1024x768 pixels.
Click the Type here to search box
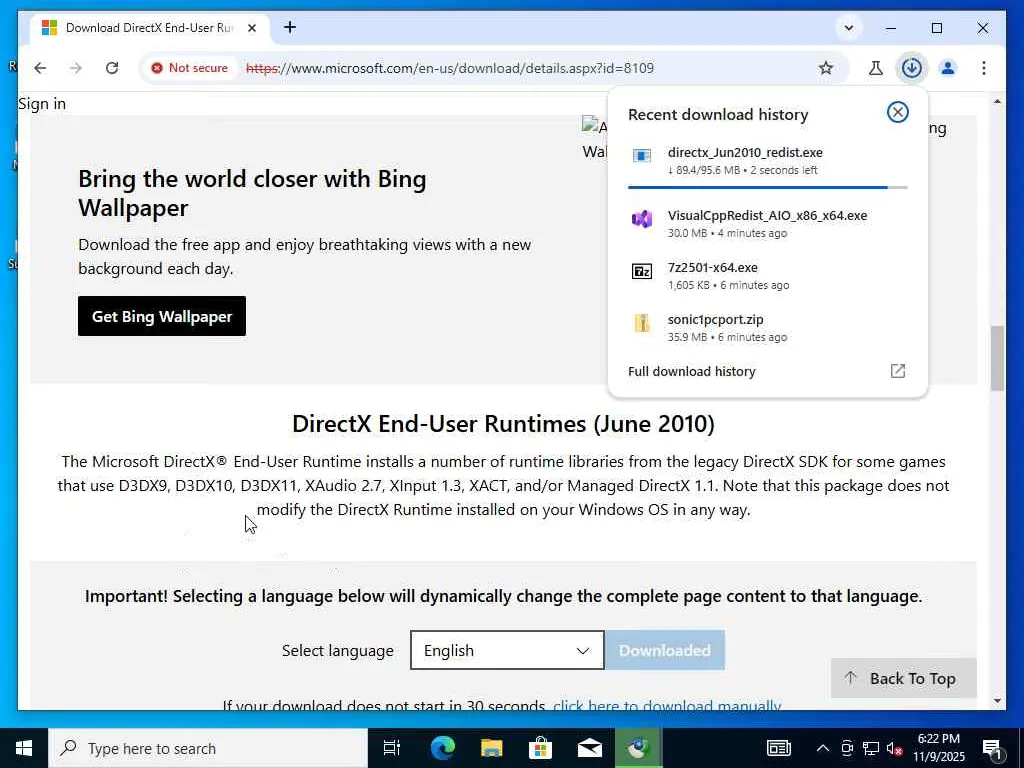pos(208,748)
